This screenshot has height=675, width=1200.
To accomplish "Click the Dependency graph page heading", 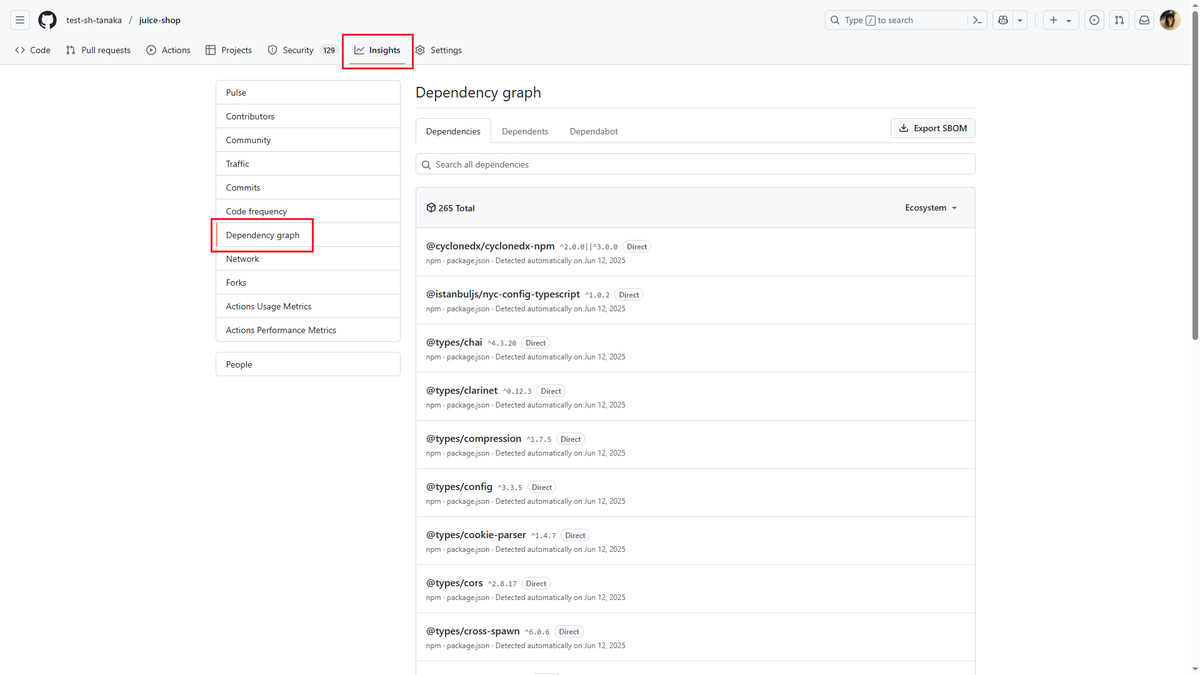I will coord(478,92).
